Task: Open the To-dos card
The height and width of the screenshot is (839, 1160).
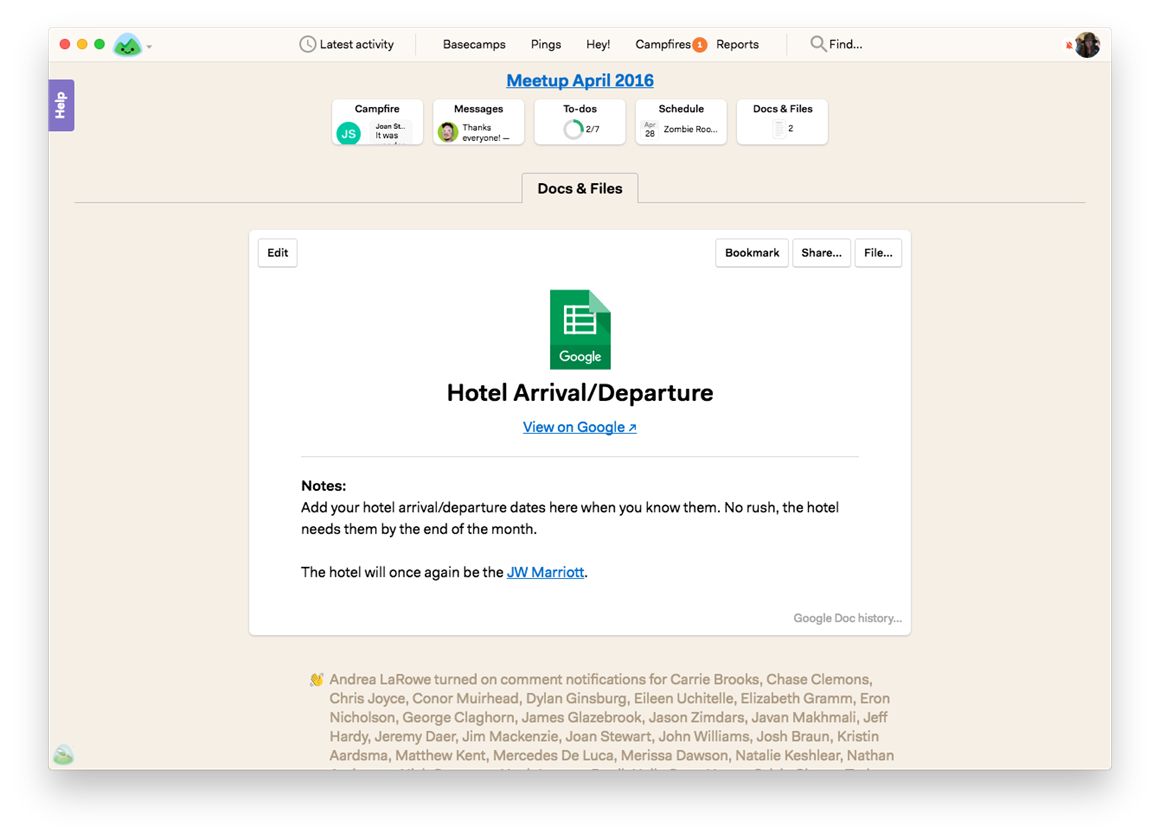Action: coord(580,122)
